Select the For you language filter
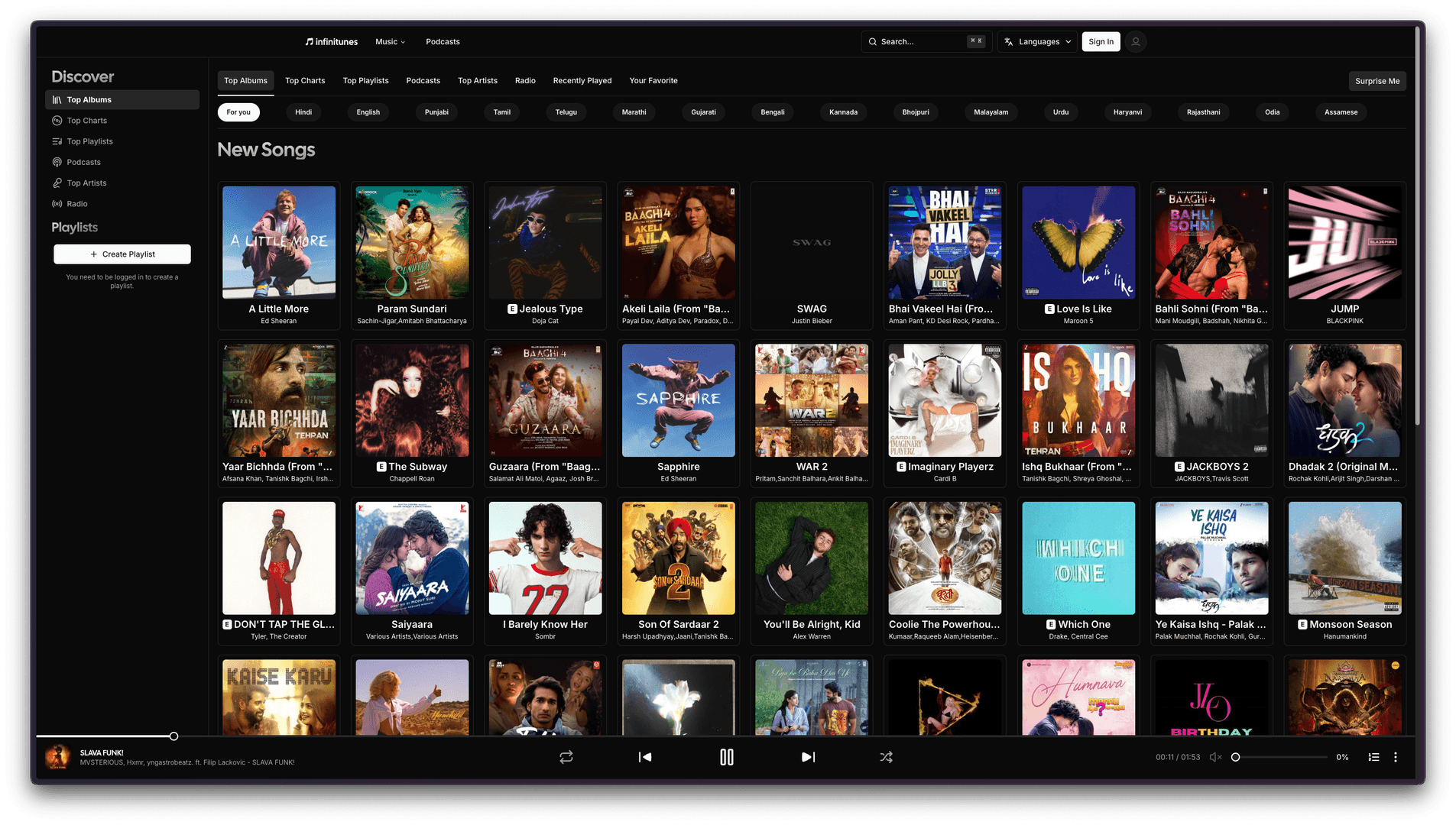 click(x=238, y=112)
